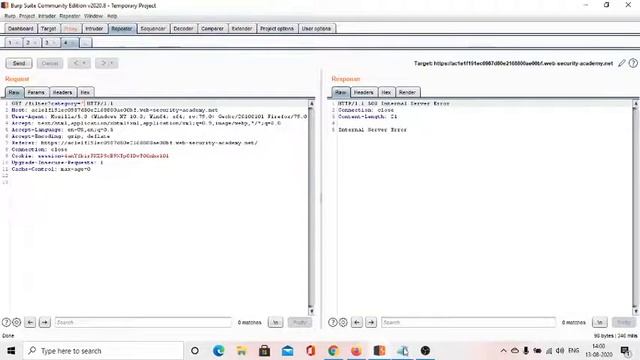Viewport: 640px width, 360px height.
Task: Select the Request Raw tab
Action: pyautogui.click(x=14, y=92)
